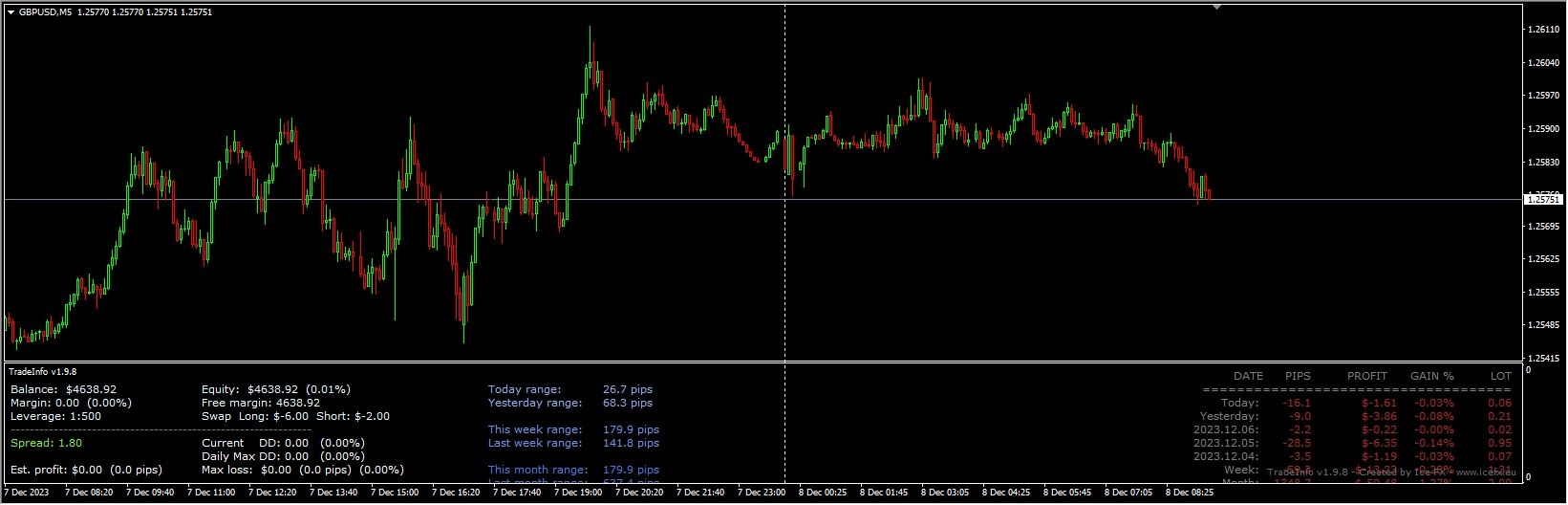Screen dimensions: 1568x505
Task: Click the 1.25415 price scale label
Action: [1543, 359]
